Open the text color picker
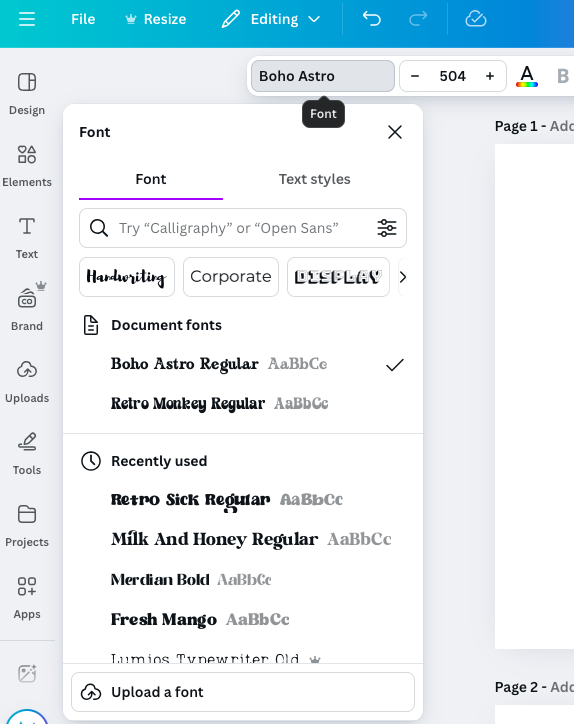This screenshot has height=724, width=574. (527, 76)
